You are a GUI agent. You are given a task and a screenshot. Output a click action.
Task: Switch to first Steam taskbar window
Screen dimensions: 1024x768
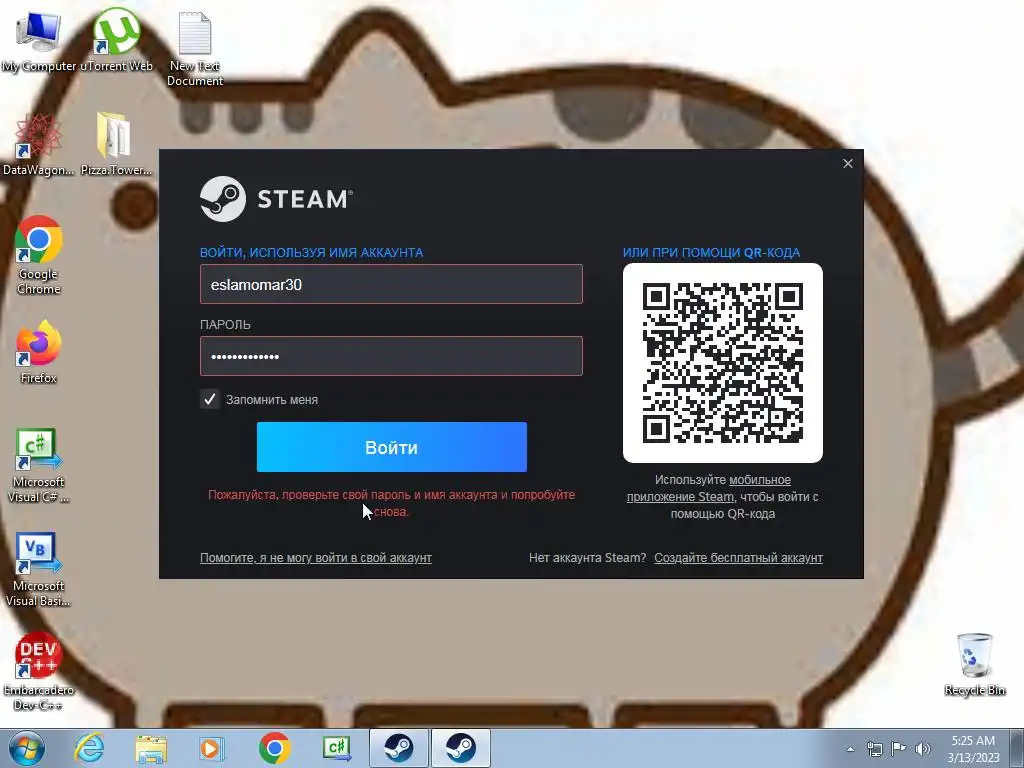(x=399, y=748)
